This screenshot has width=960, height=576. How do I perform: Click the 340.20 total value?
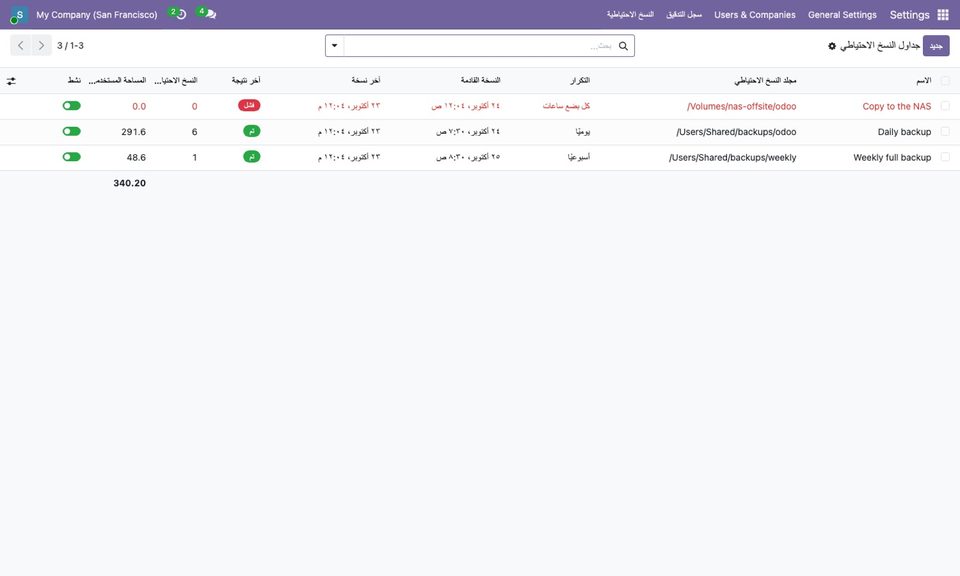click(129, 183)
